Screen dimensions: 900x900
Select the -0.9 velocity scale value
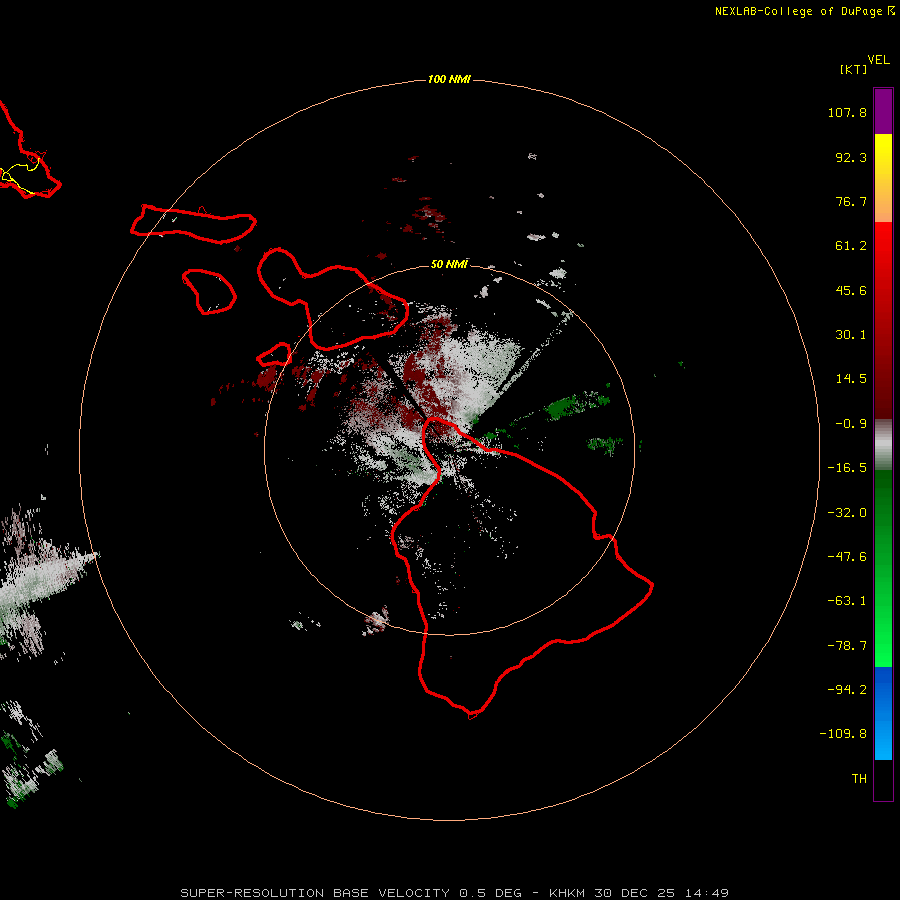pyautogui.click(x=851, y=424)
